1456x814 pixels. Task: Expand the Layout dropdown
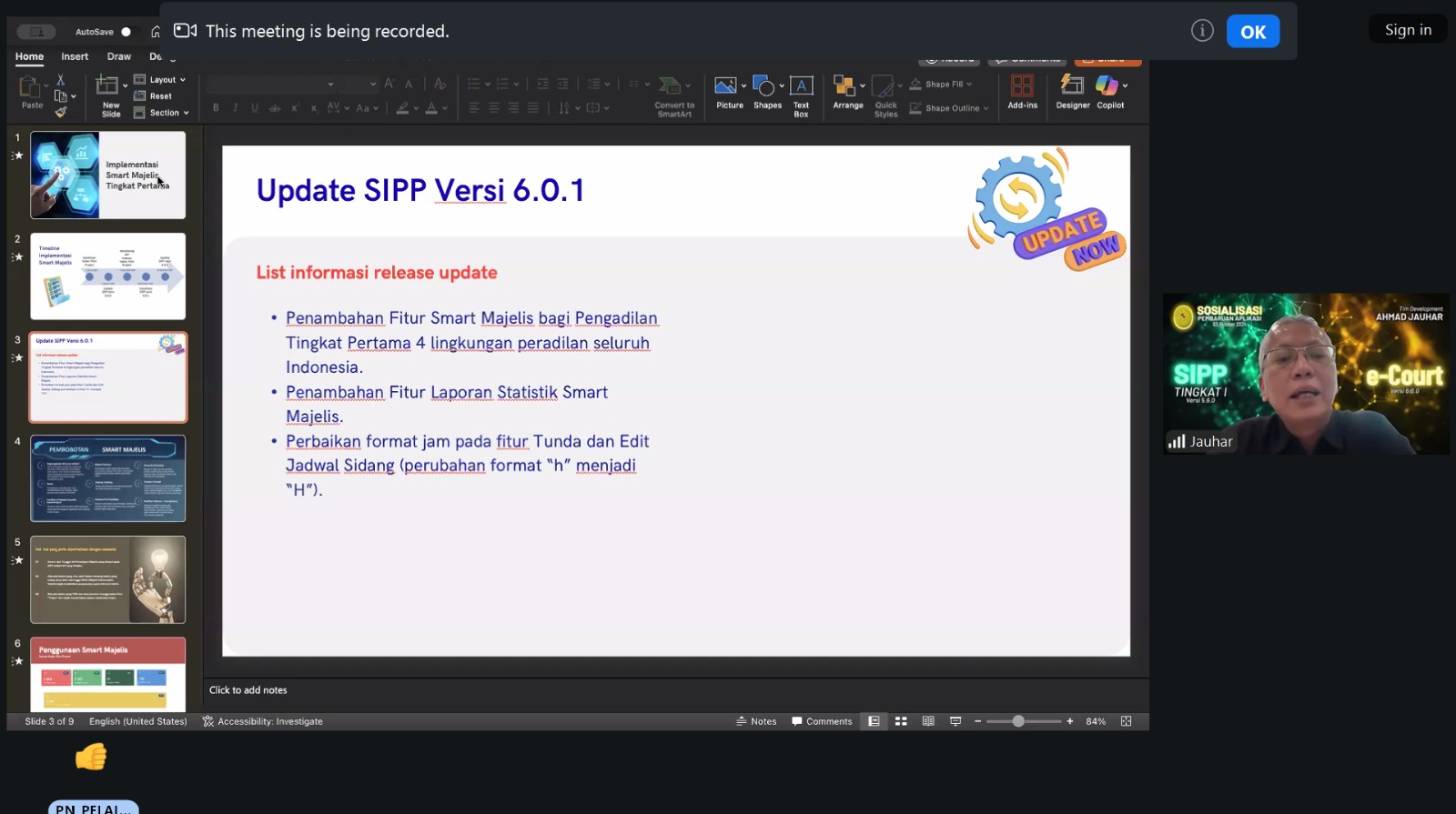[x=161, y=80]
